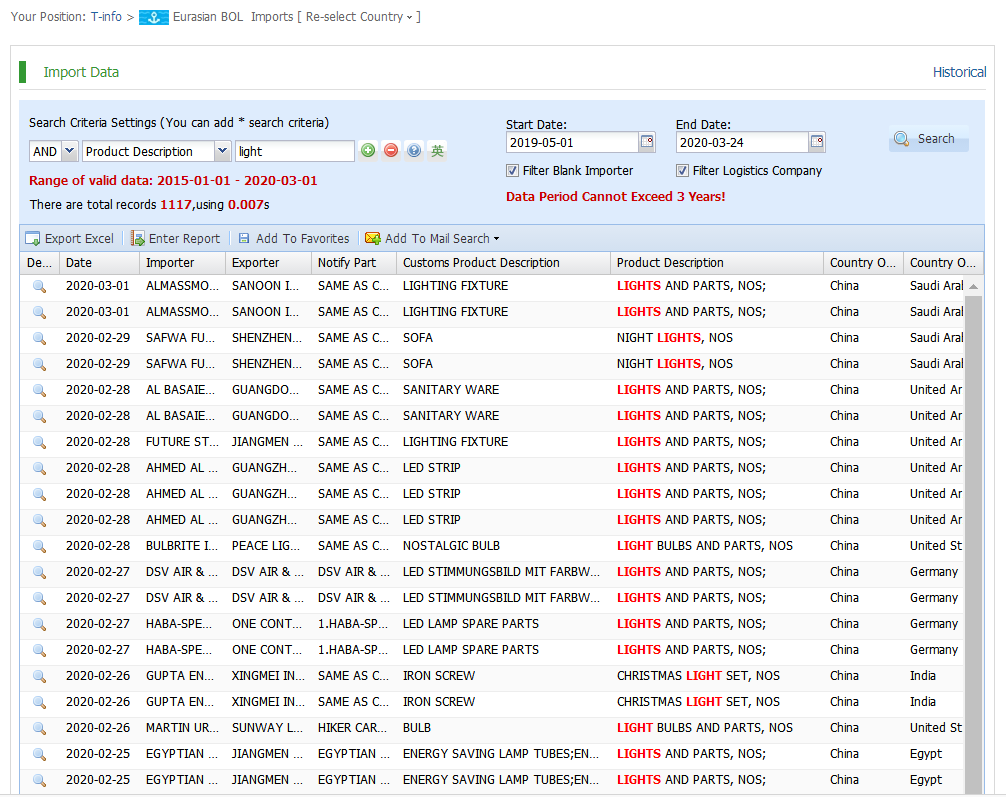Viewport: 1006px width, 797px height.
Task: Open details magnifier for first ALMASSMO row
Action: [x=40, y=286]
